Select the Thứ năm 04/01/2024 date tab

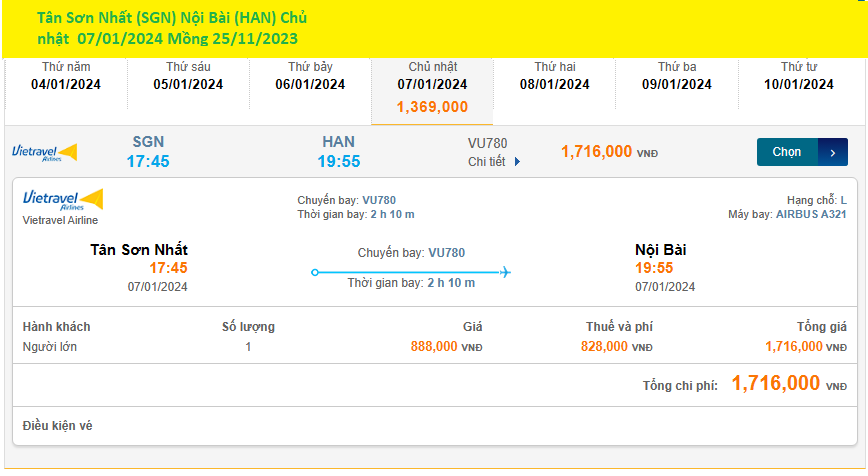(x=66, y=77)
